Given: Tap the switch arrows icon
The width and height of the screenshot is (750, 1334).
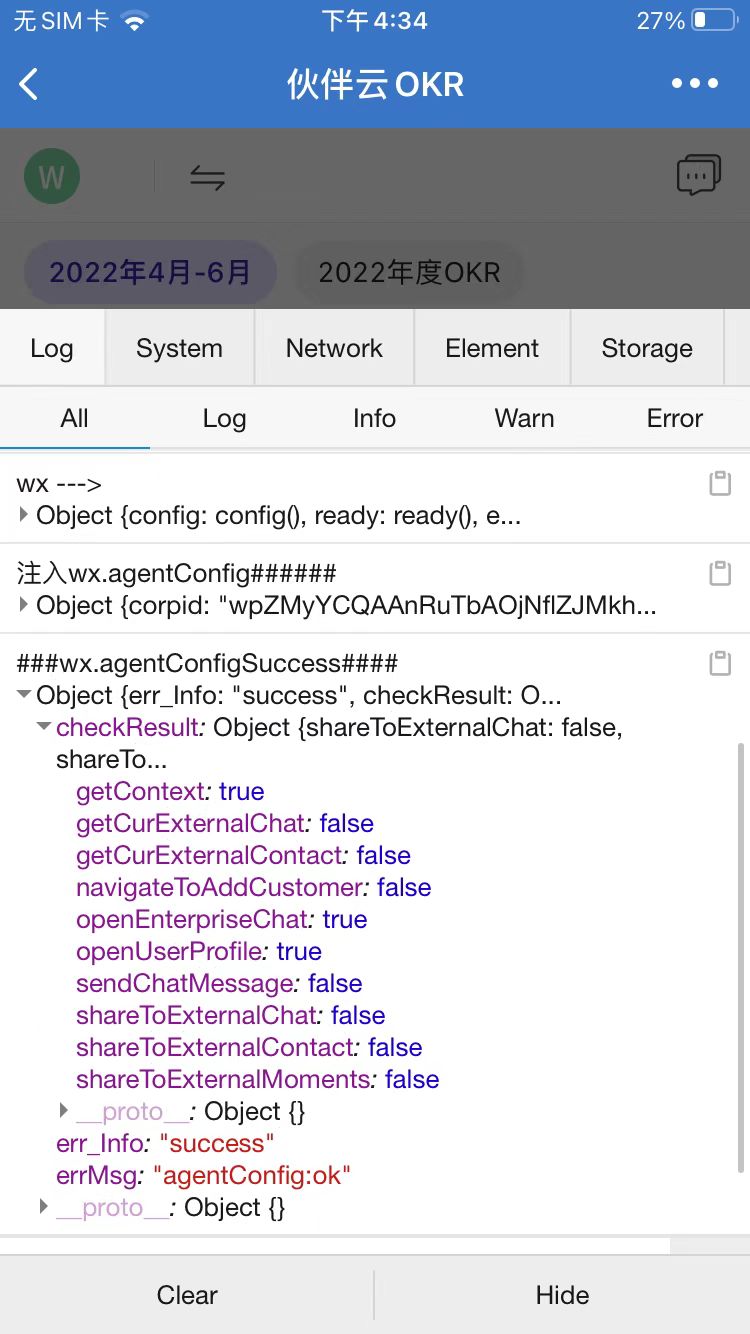Looking at the screenshot, I should (207, 178).
